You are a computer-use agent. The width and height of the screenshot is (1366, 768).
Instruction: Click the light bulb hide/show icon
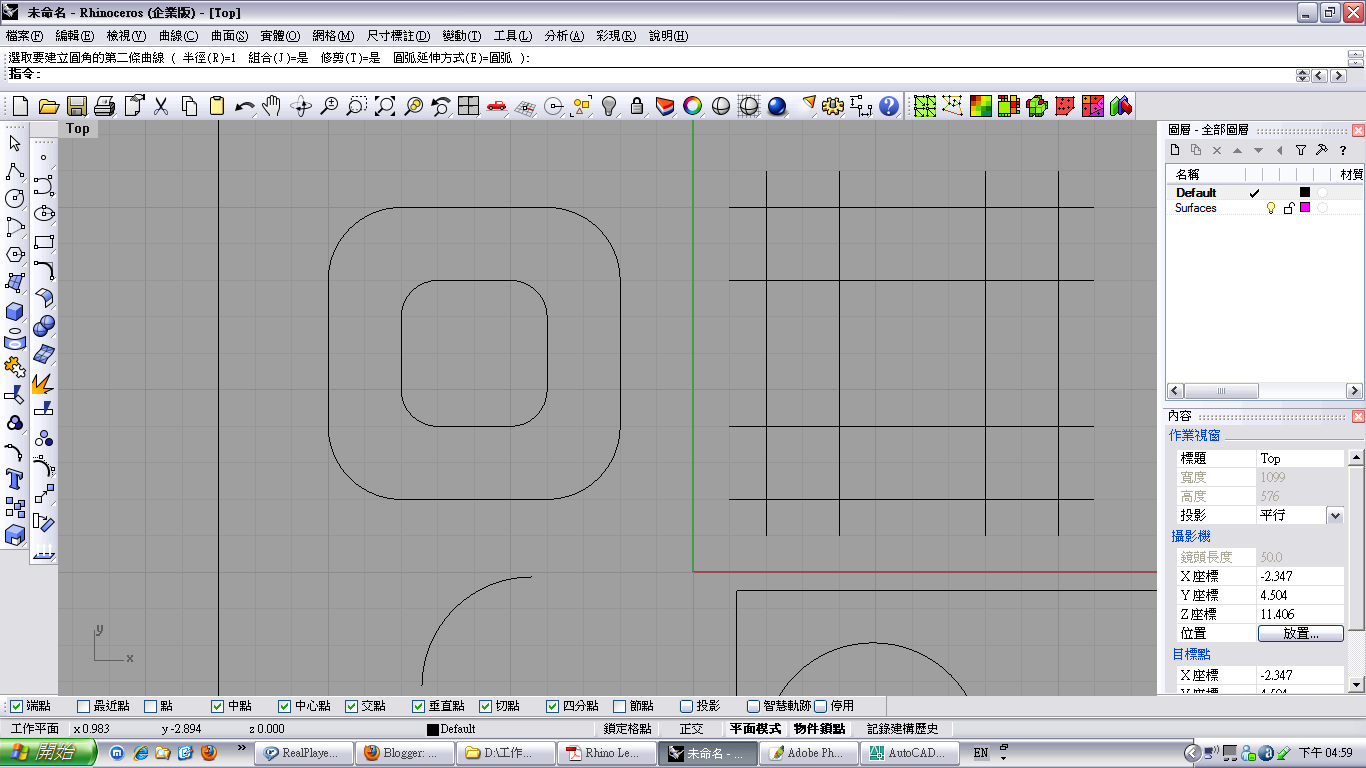point(609,105)
